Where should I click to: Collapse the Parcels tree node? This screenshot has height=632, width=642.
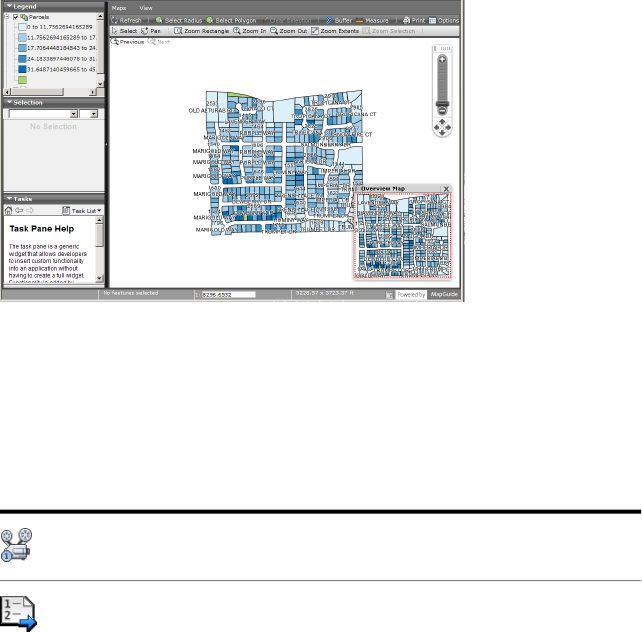tap(7, 17)
